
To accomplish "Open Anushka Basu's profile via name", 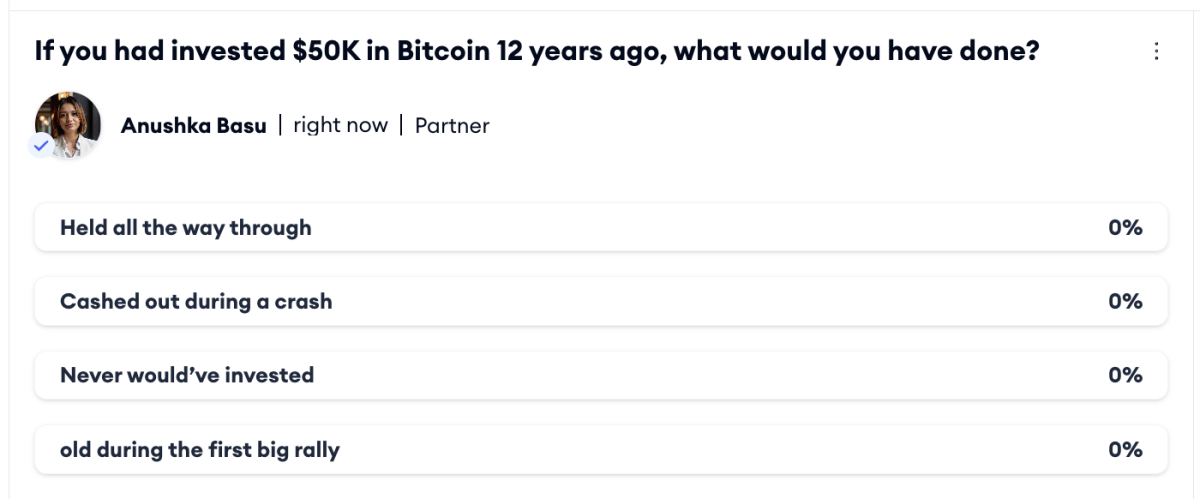I will click(193, 126).
